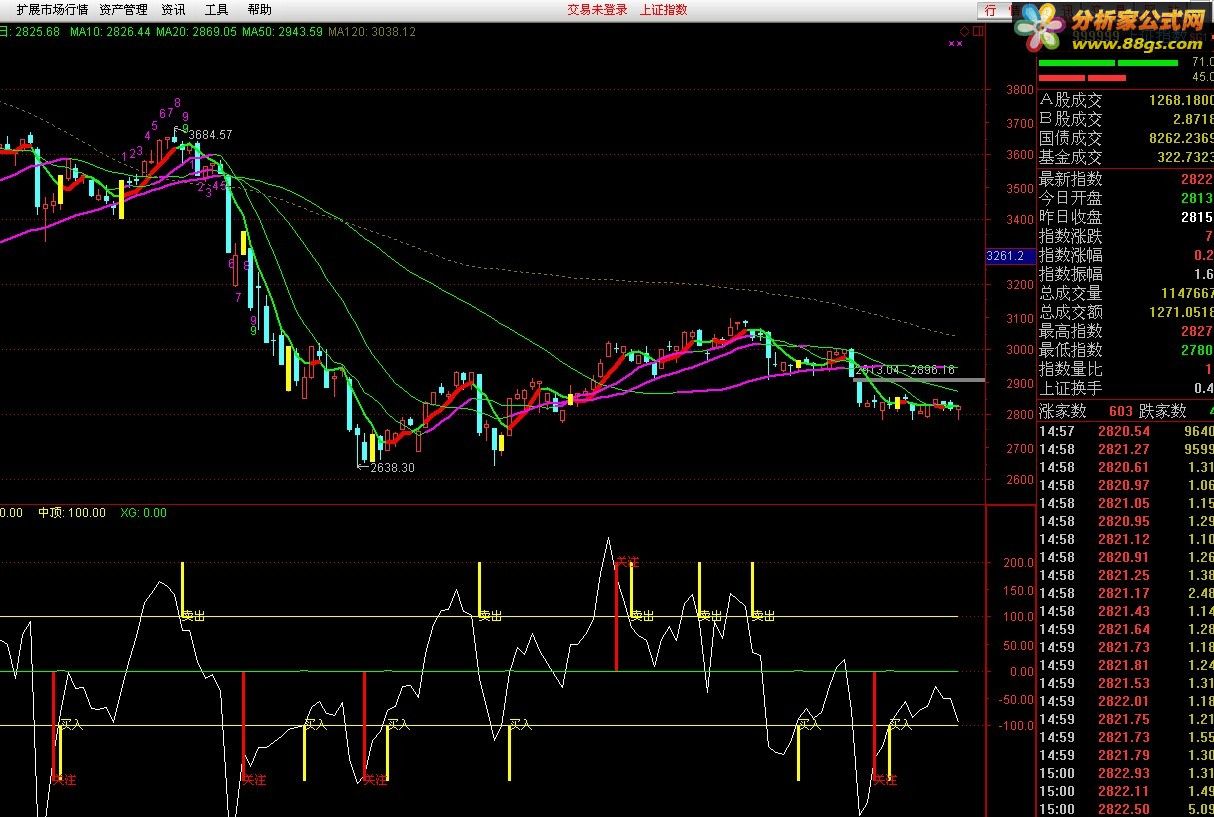Select the 今日开盘 row

pos(1125,198)
